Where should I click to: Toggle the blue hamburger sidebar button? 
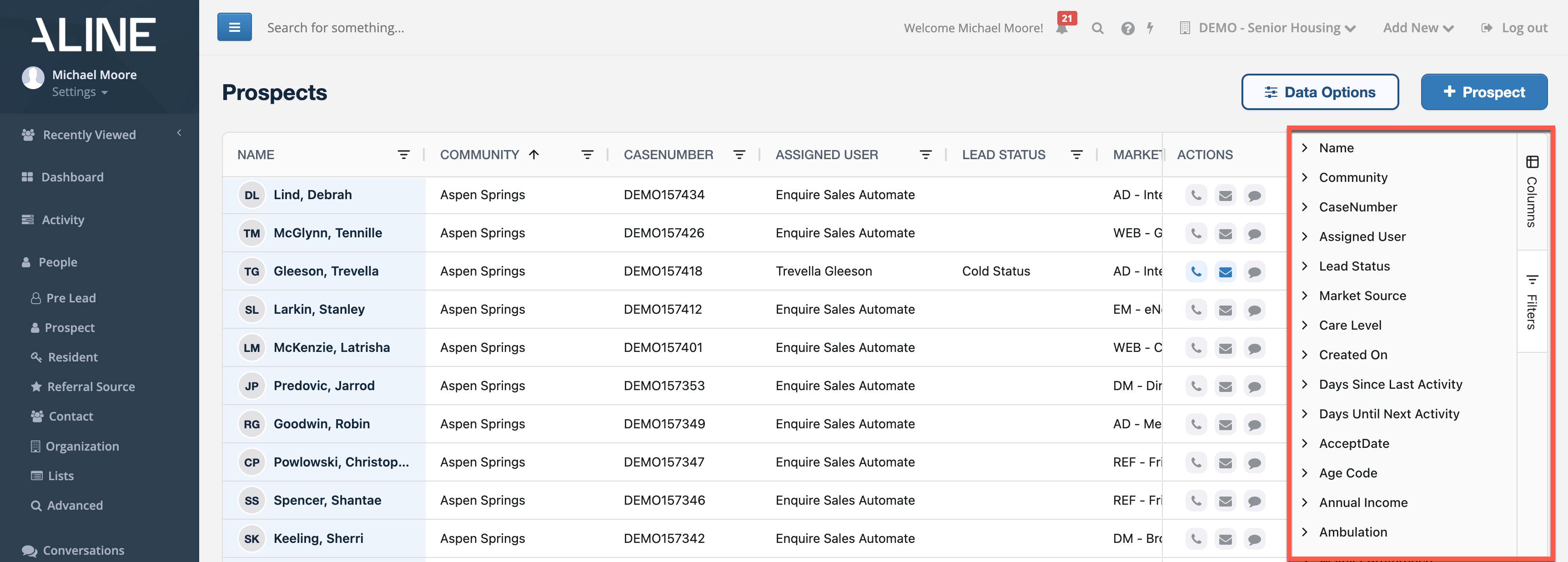(234, 27)
